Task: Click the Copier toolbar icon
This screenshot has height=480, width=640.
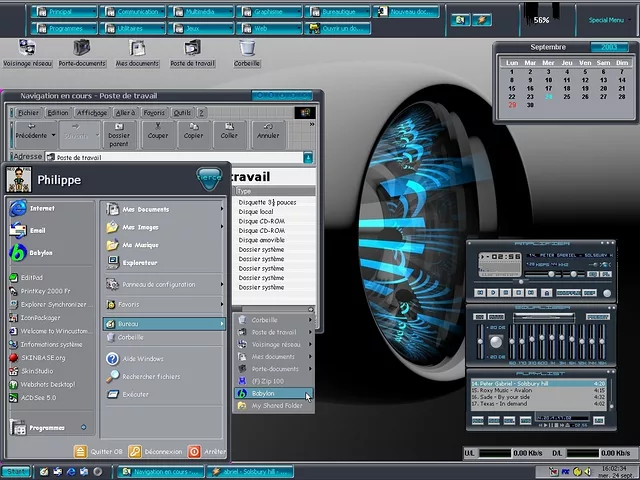Action: tap(193, 130)
